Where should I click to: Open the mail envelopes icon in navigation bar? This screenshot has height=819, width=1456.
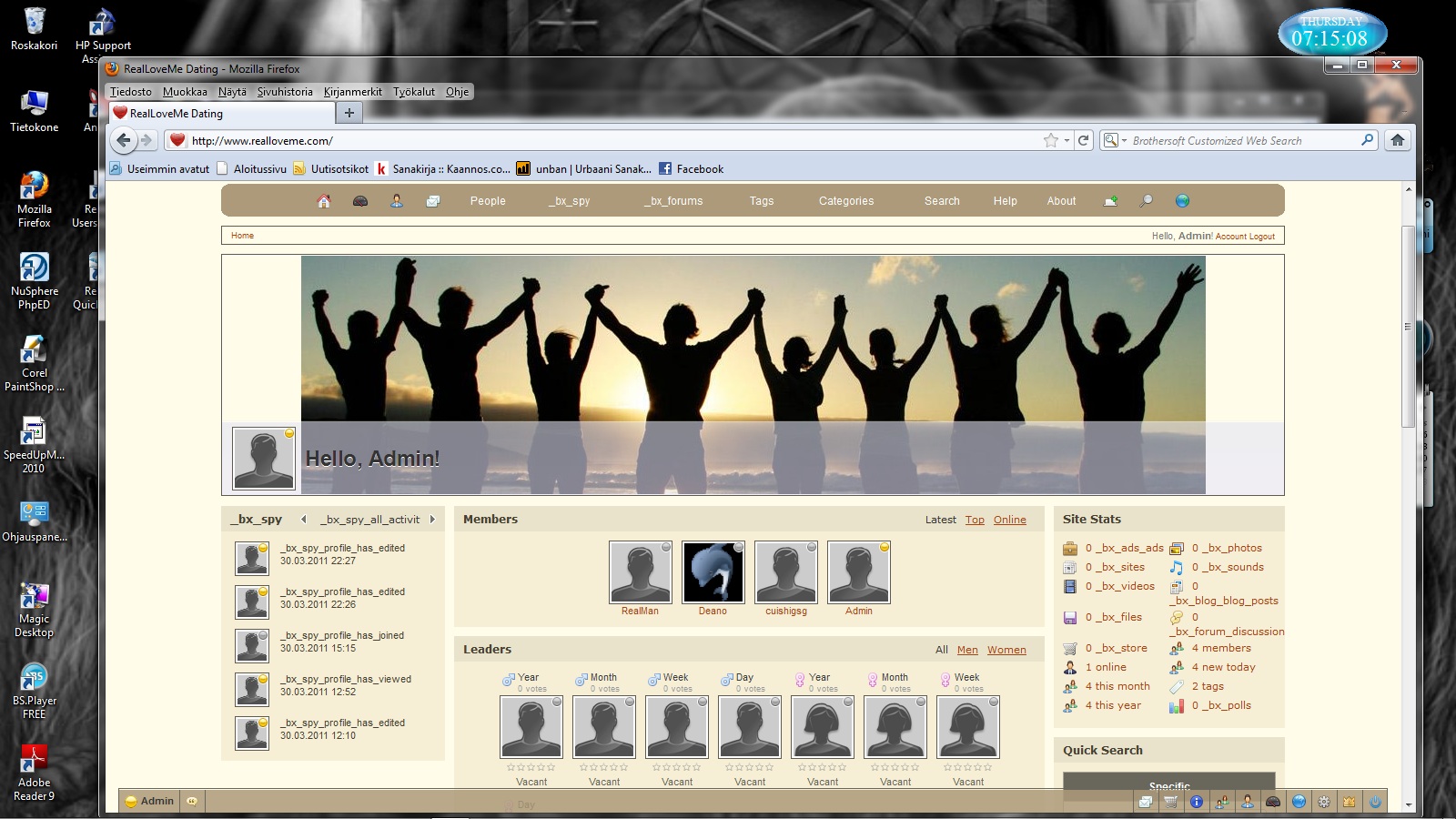(x=433, y=201)
